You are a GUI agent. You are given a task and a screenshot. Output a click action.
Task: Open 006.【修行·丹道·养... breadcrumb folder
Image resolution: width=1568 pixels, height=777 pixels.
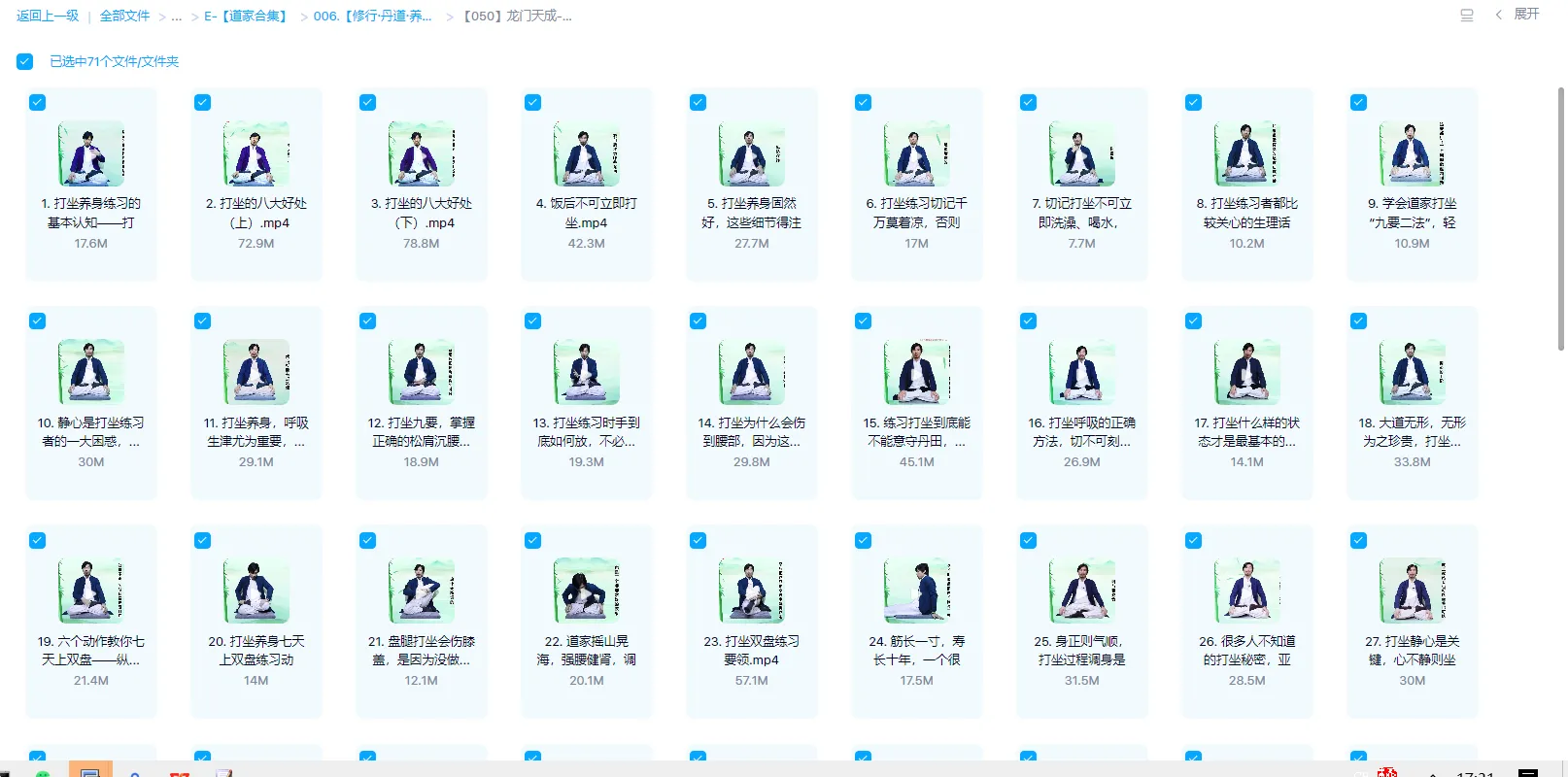[x=373, y=16]
